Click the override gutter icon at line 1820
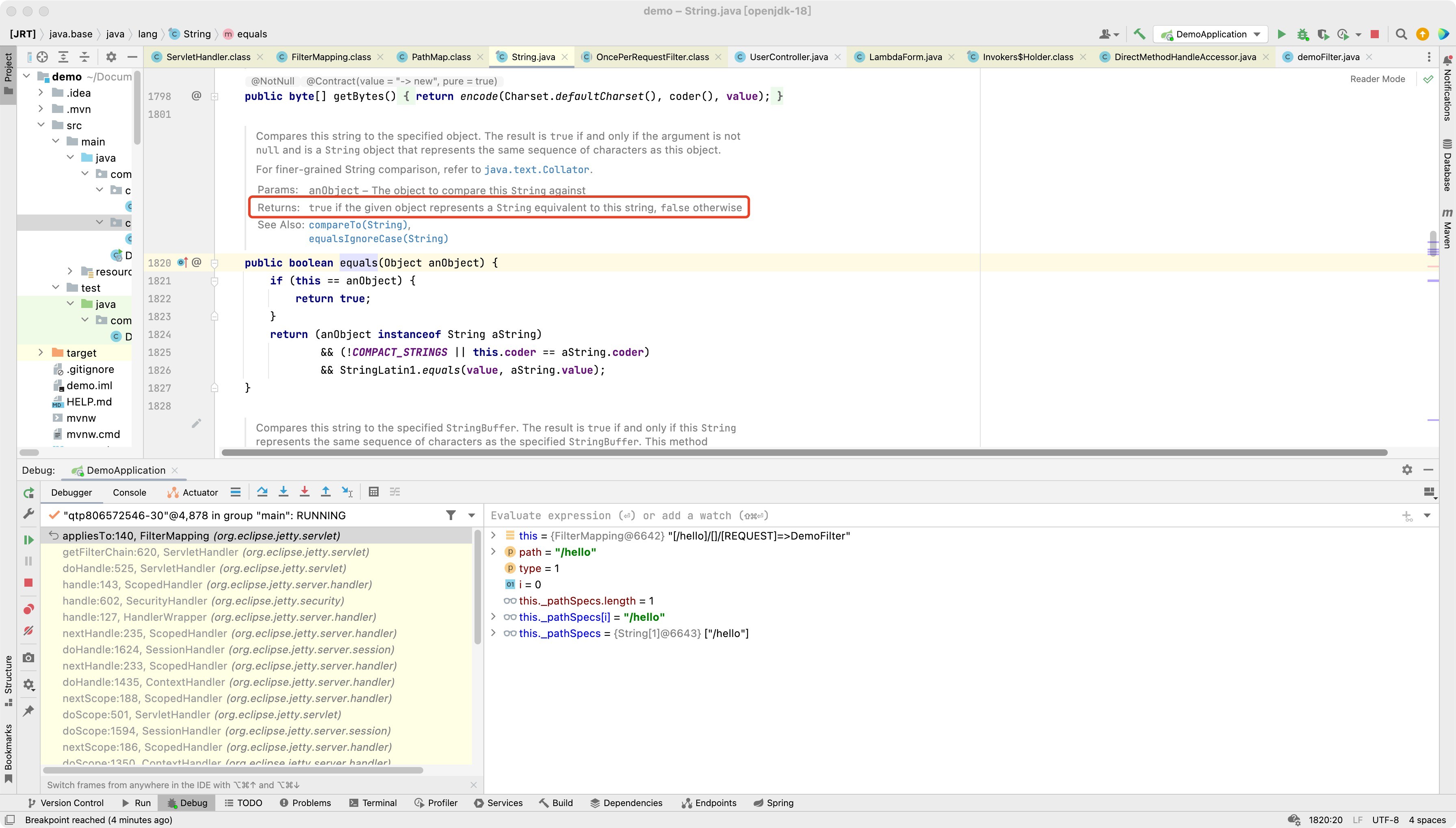Image resolution: width=1456 pixels, height=828 pixels. 182,262
